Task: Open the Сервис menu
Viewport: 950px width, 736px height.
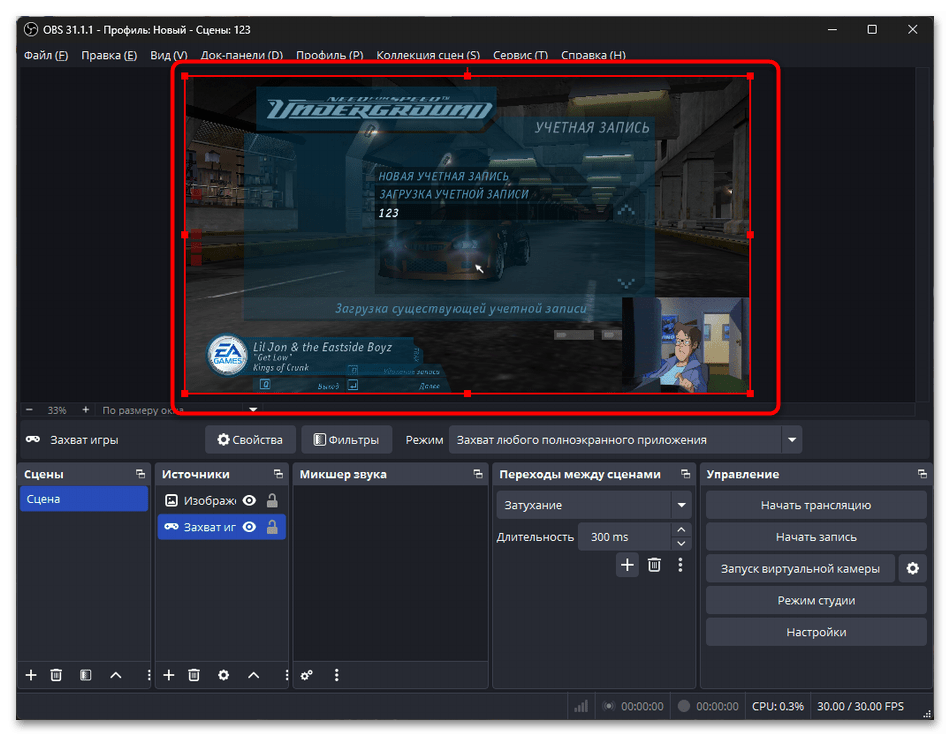Action: click(x=520, y=55)
